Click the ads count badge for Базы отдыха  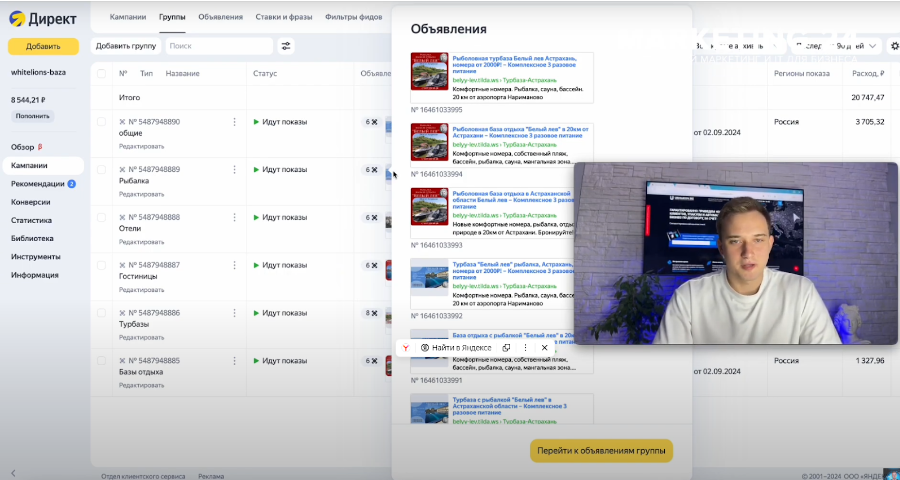coord(371,361)
